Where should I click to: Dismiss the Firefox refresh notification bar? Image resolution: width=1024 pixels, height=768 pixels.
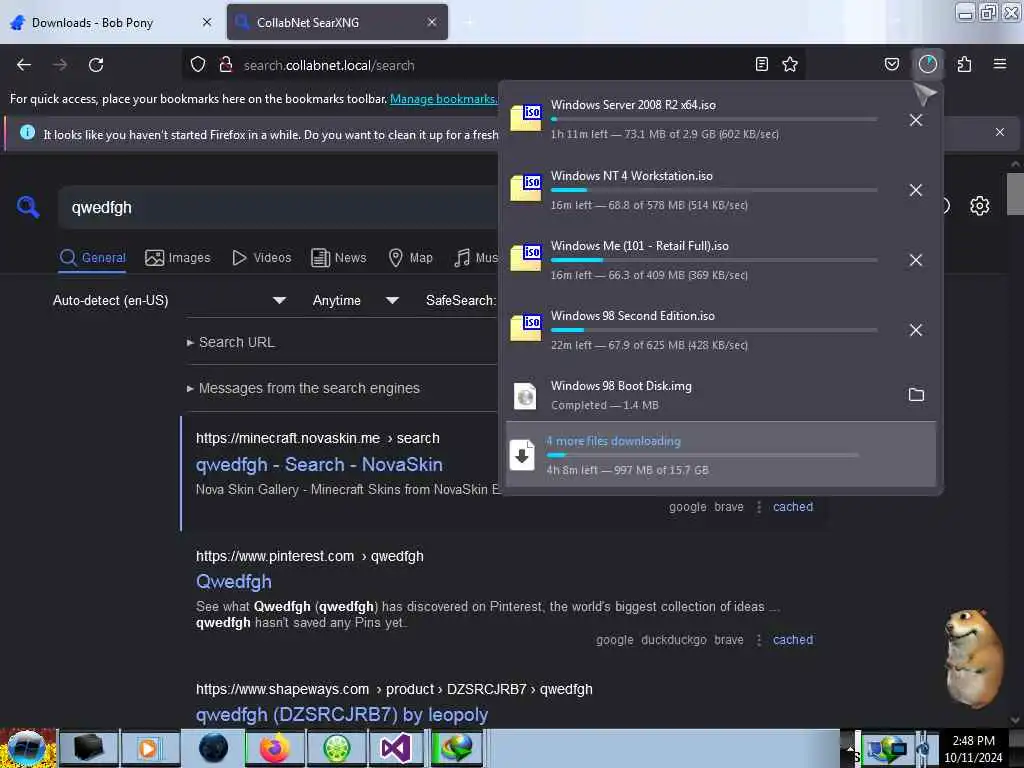[x=1000, y=132]
